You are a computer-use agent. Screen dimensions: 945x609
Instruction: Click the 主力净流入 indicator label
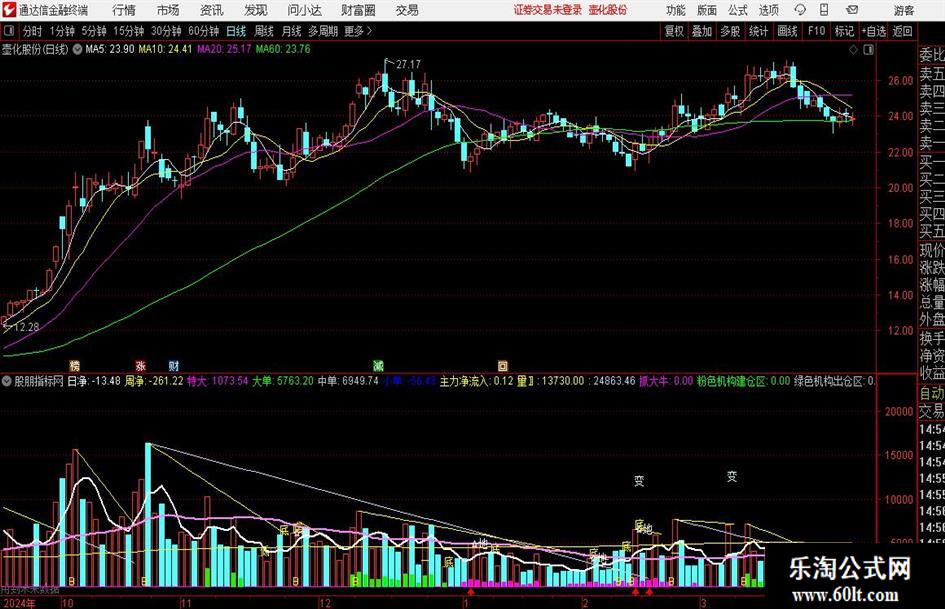[x=466, y=381]
